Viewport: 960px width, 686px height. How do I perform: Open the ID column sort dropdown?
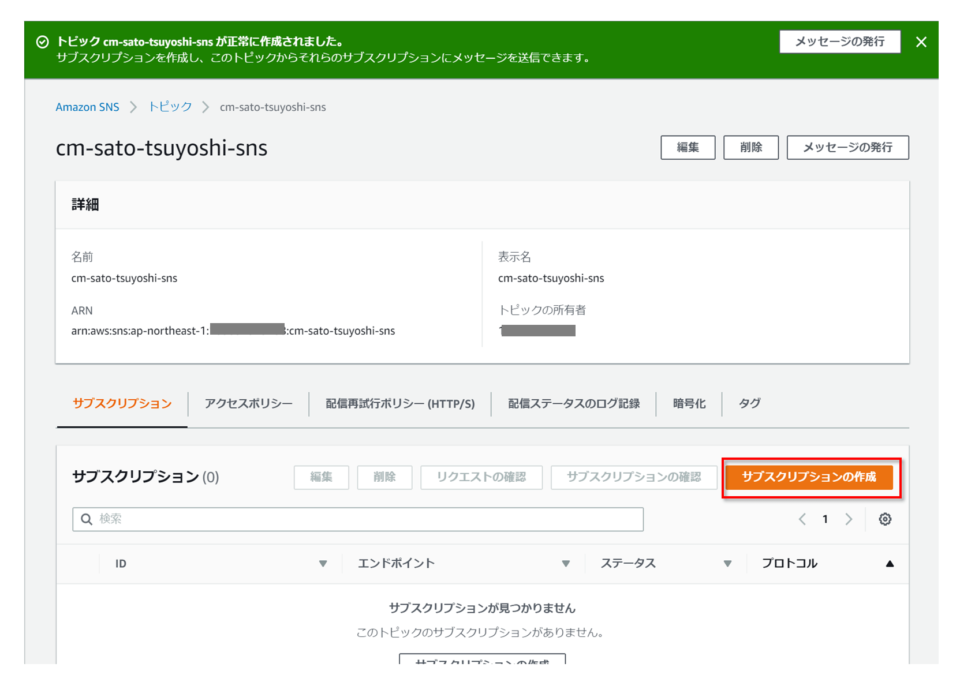click(324, 563)
